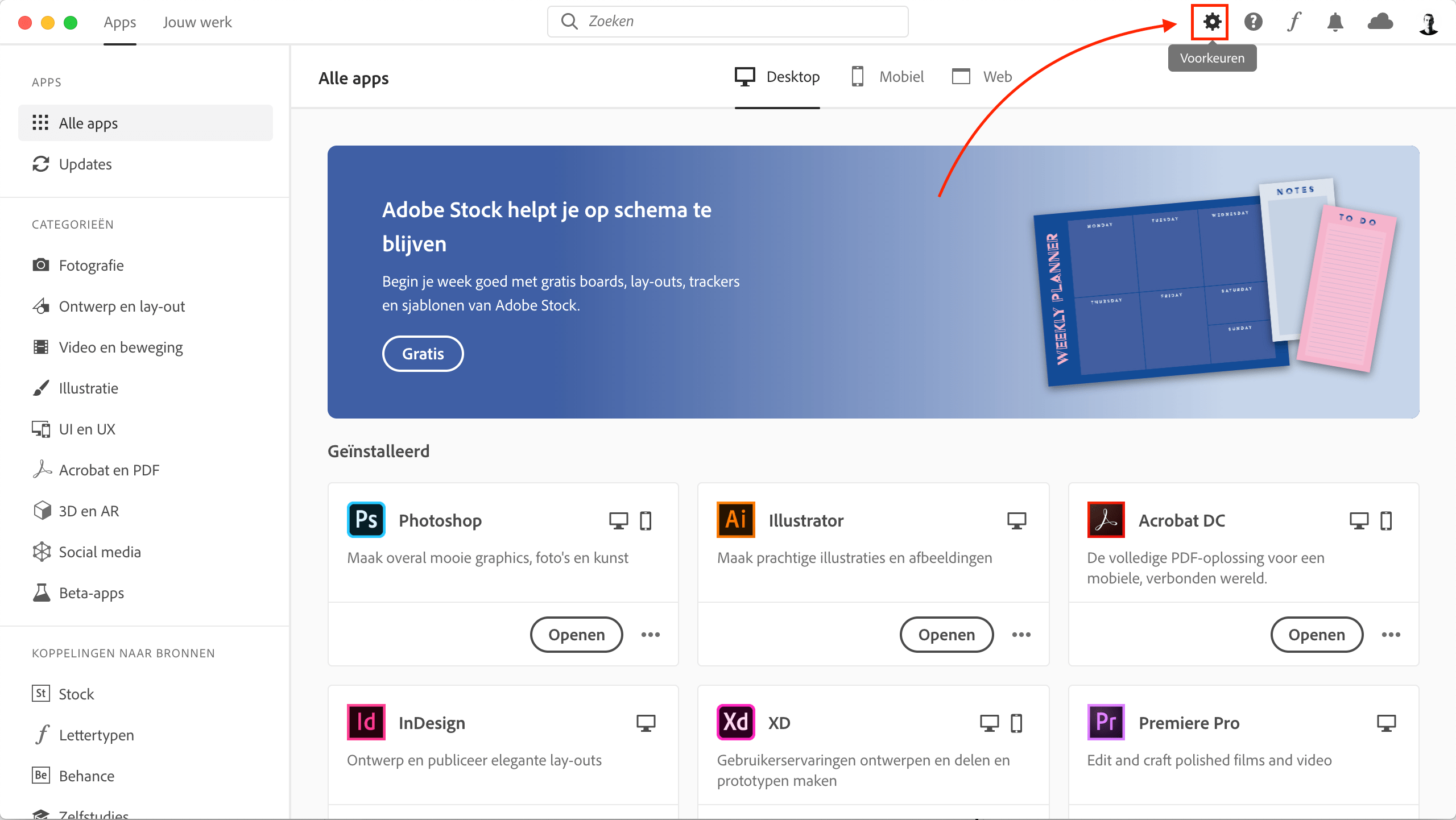
Task: Click the Acrobat DC app icon
Action: coord(1106,520)
